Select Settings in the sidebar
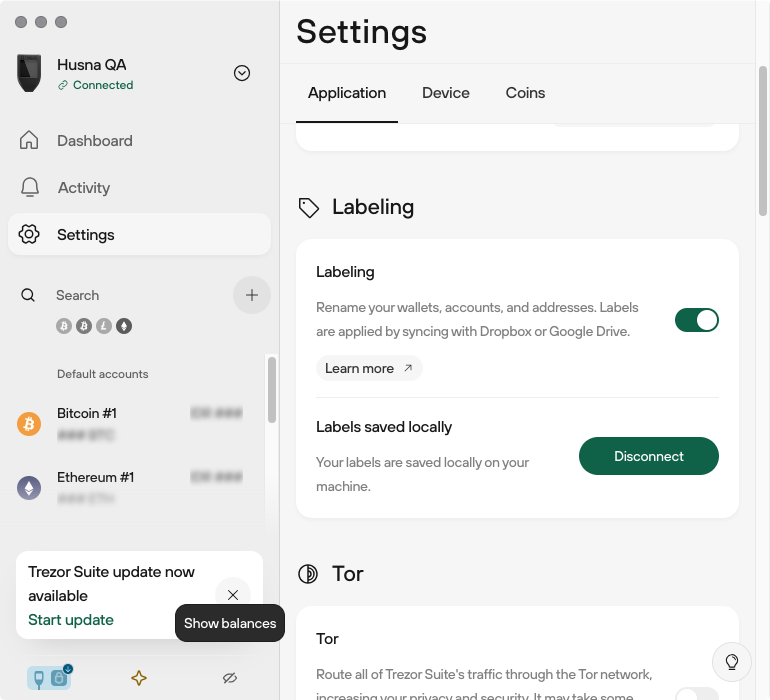 tap(139, 235)
